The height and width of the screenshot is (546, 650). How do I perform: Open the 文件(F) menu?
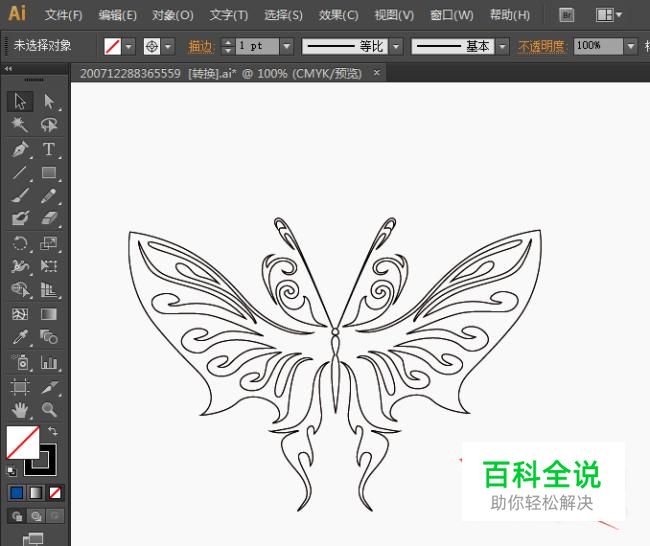tap(64, 15)
